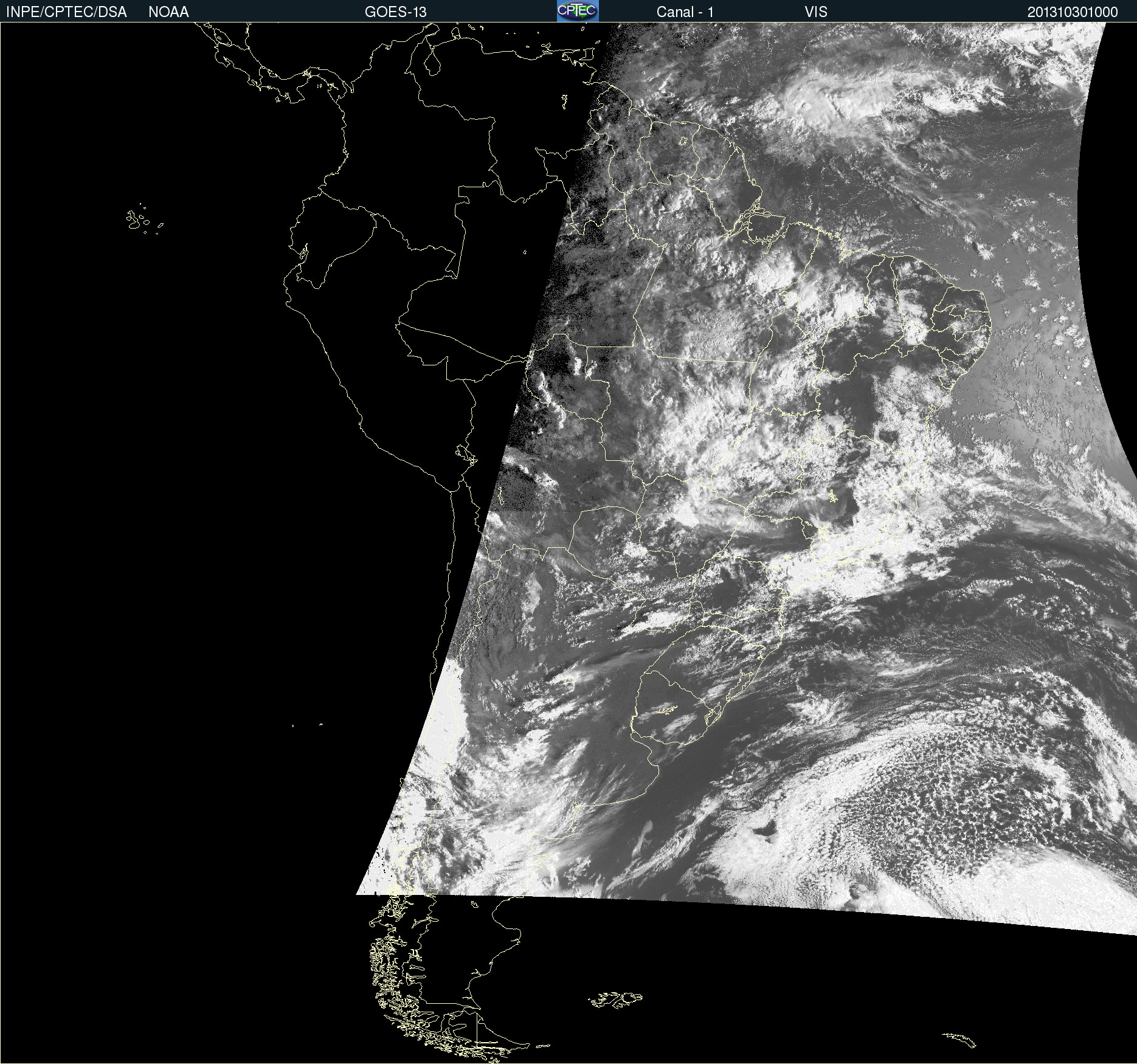Click the VIS channel label
Screen dimensions: 1137x1064
tap(816, 12)
